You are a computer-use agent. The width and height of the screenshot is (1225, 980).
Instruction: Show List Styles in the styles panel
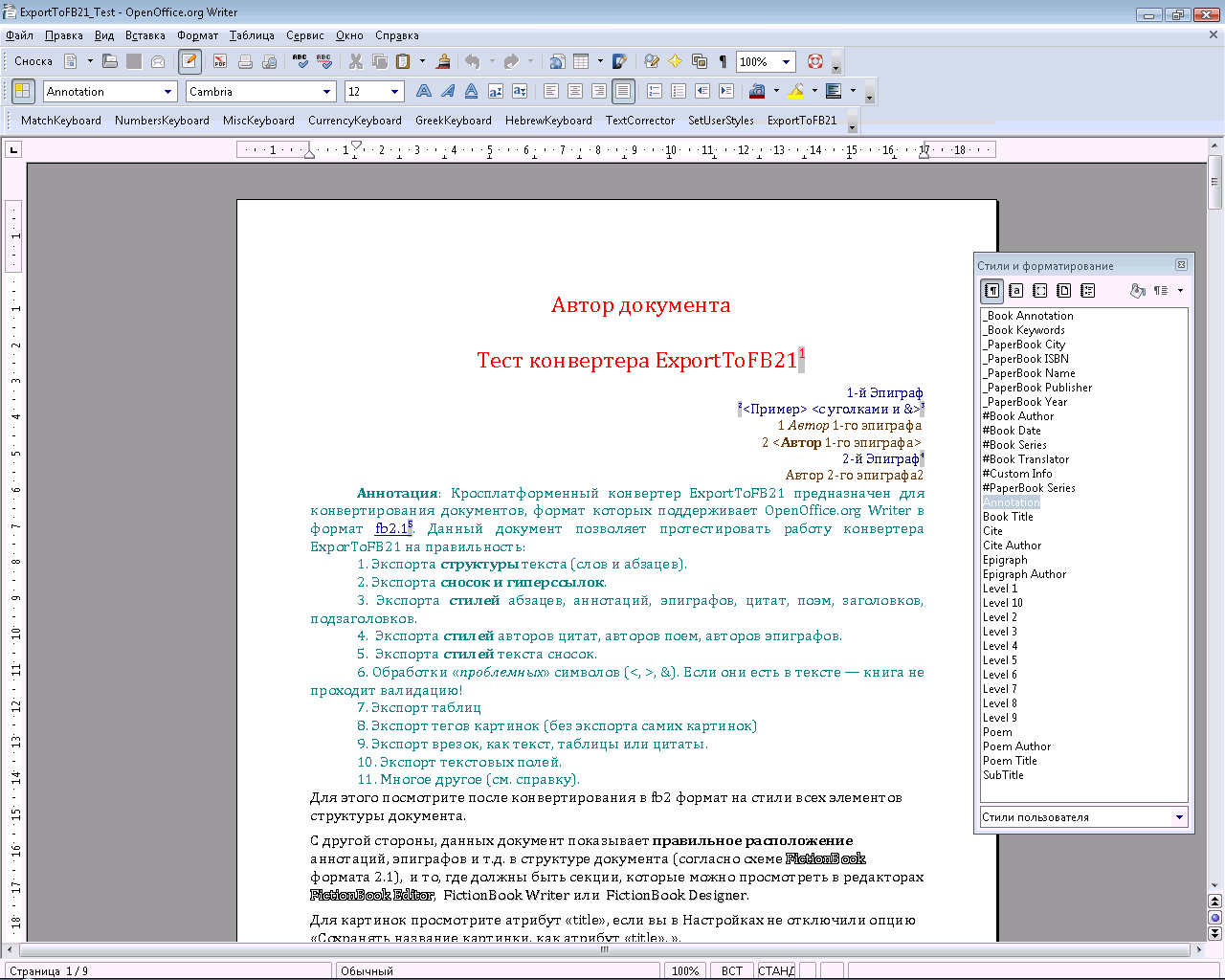point(1087,290)
